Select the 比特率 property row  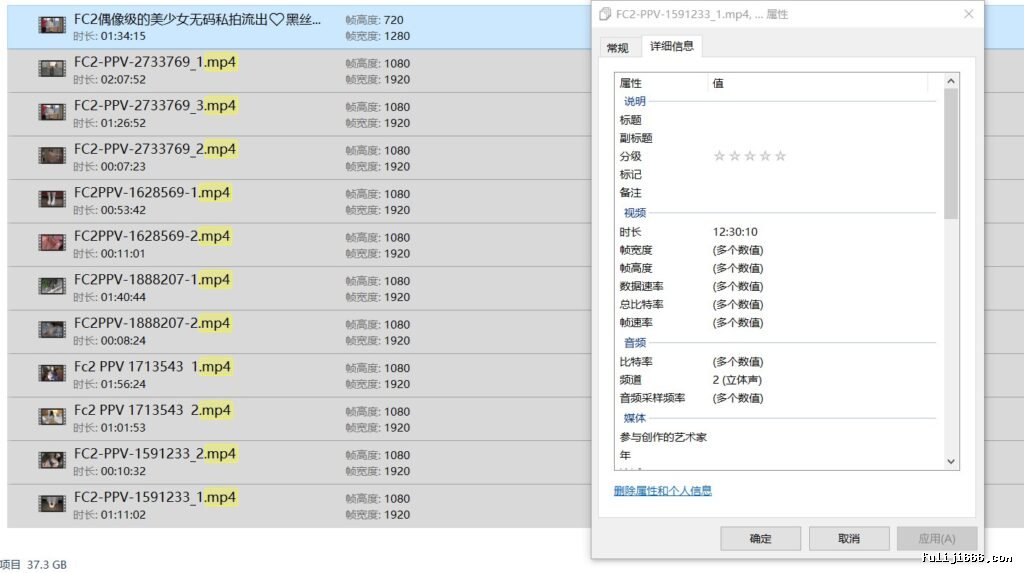pos(777,361)
